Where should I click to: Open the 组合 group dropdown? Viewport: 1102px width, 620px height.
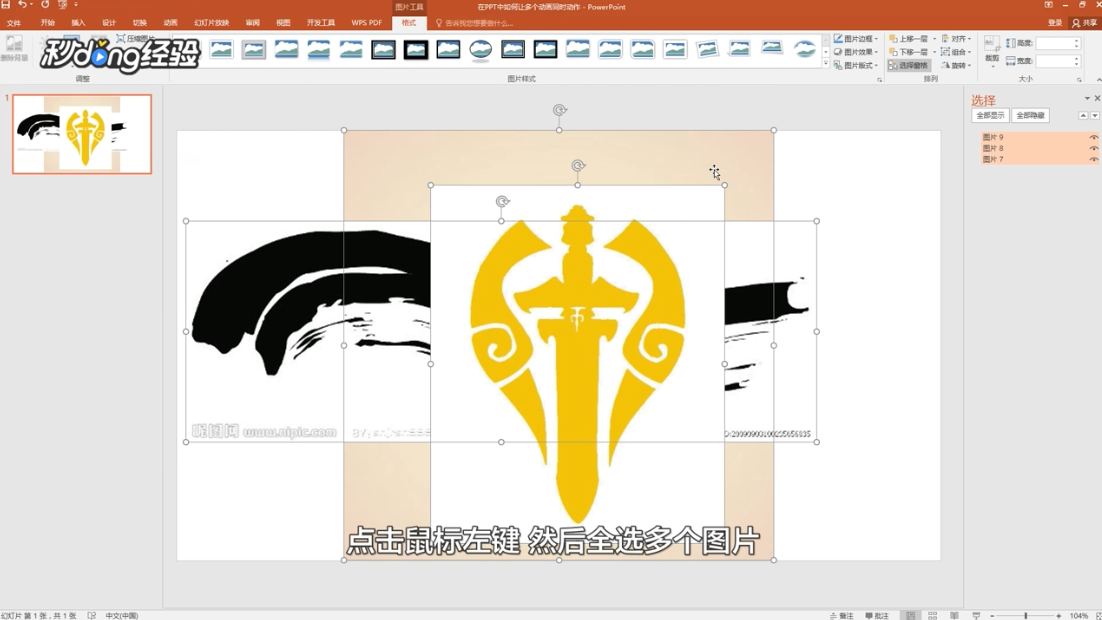pos(956,52)
